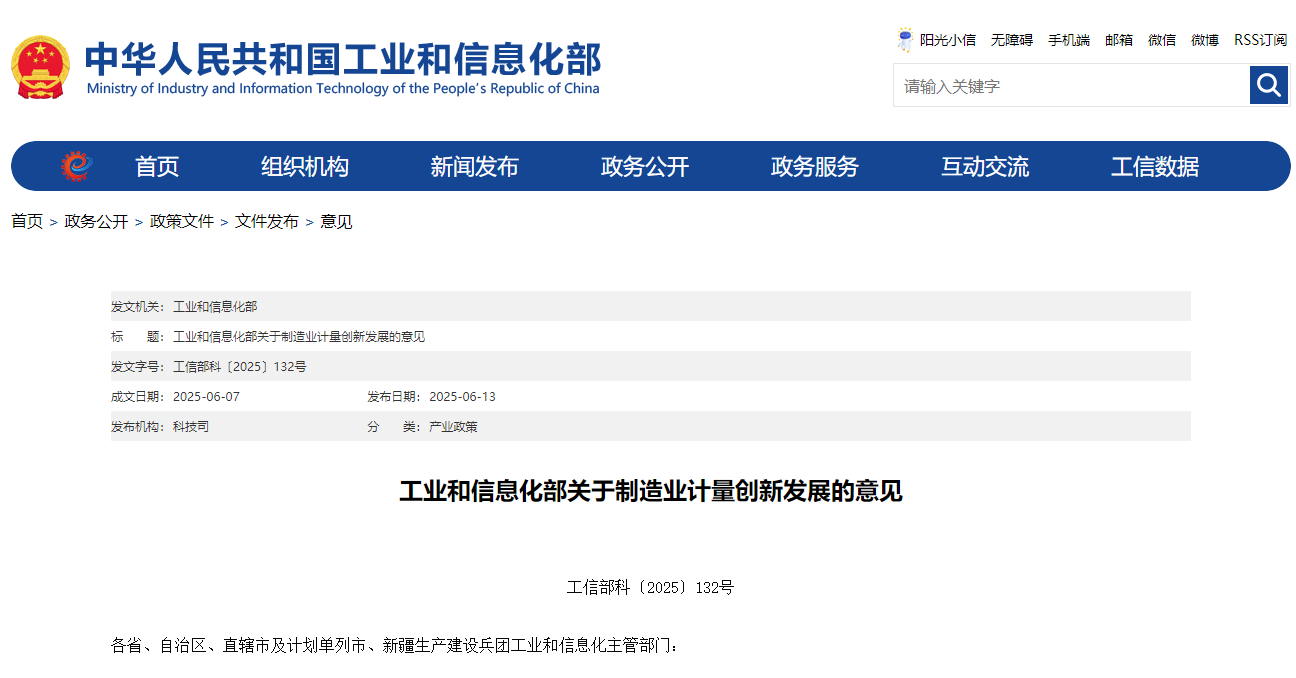Select the 新闻发布 navigation item
1296x678 pixels.
coord(475,167)
